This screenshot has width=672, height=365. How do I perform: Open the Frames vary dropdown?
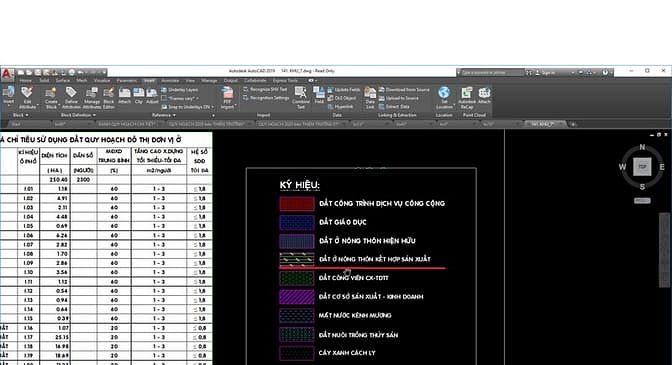(x=181, y=99)
